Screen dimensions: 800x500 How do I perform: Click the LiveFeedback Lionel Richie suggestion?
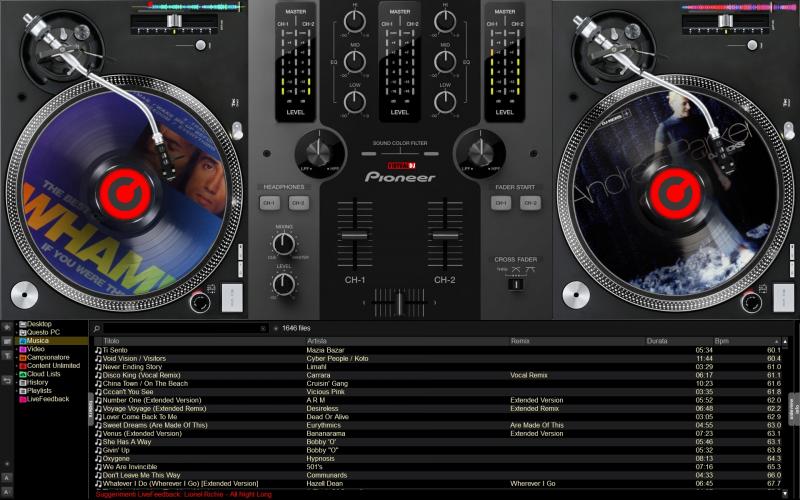coord(184,494)
